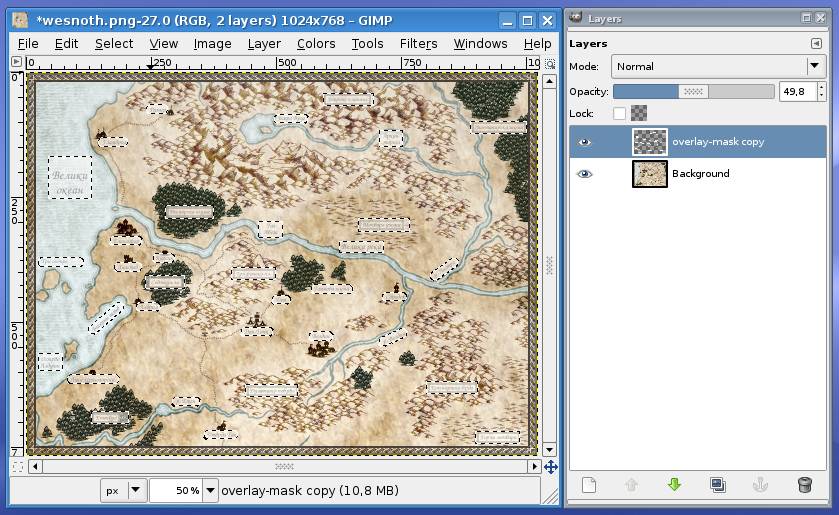The width and height of the screenshot is (839, 515).
Task: Click the zoom field showing 50%
Action: pyautogui.click(x=176, y=490)
